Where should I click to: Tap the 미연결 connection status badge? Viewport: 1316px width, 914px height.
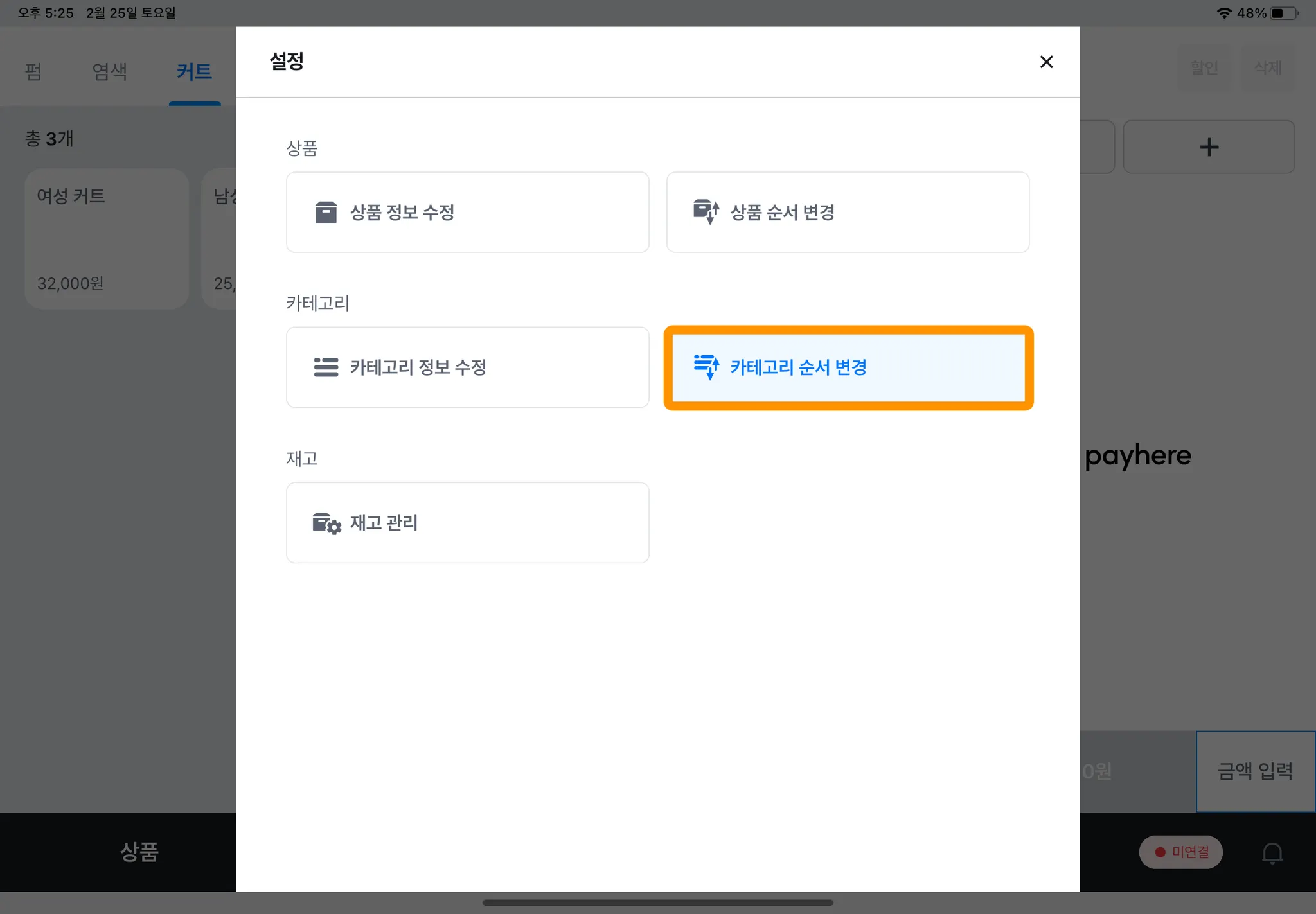point(1180,852)
